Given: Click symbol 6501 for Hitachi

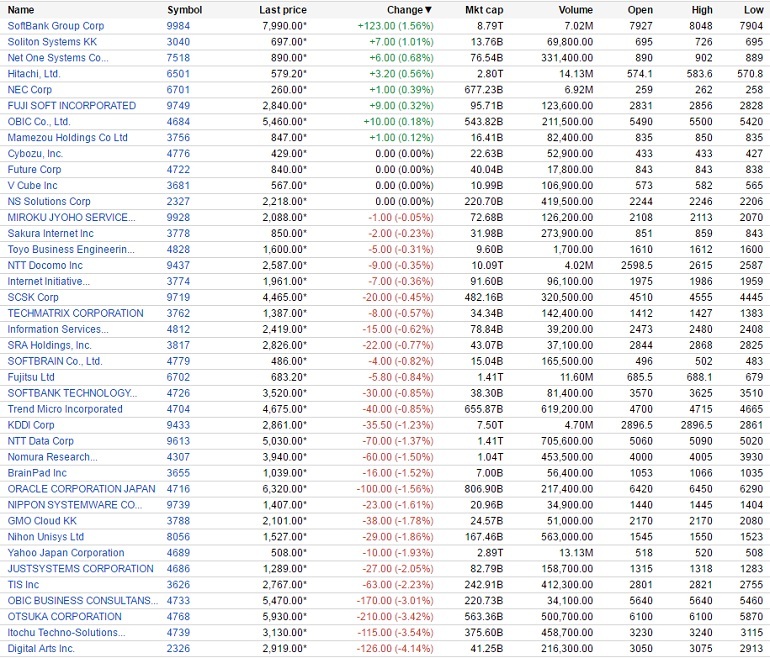Looking at the screenshot, I should 178,74.
